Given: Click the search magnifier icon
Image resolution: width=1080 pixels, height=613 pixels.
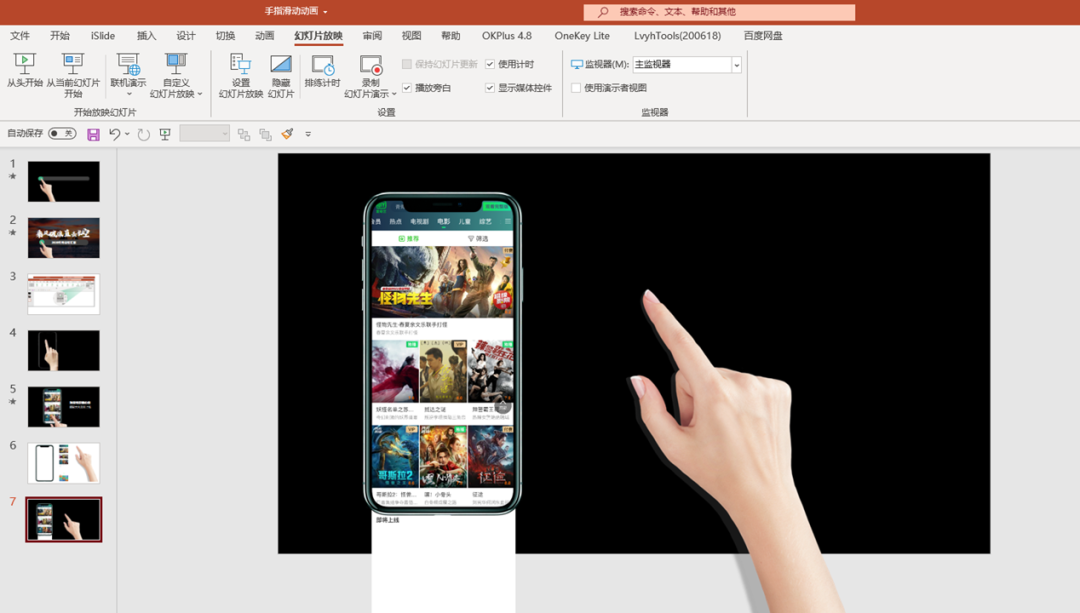Looking at the screenshot, I should tap(603, 12).
